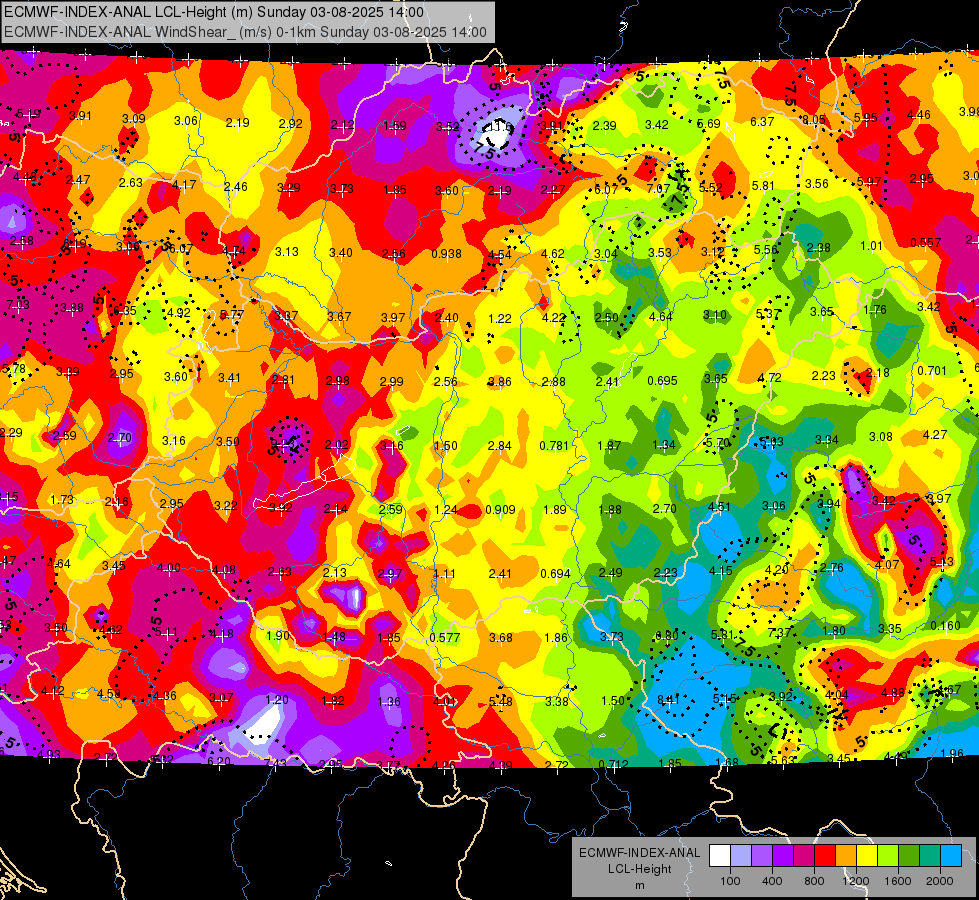Click the wind shear value 3.16 on orange area
This screenshot has height=900, width=979.
tap(174, 440)
